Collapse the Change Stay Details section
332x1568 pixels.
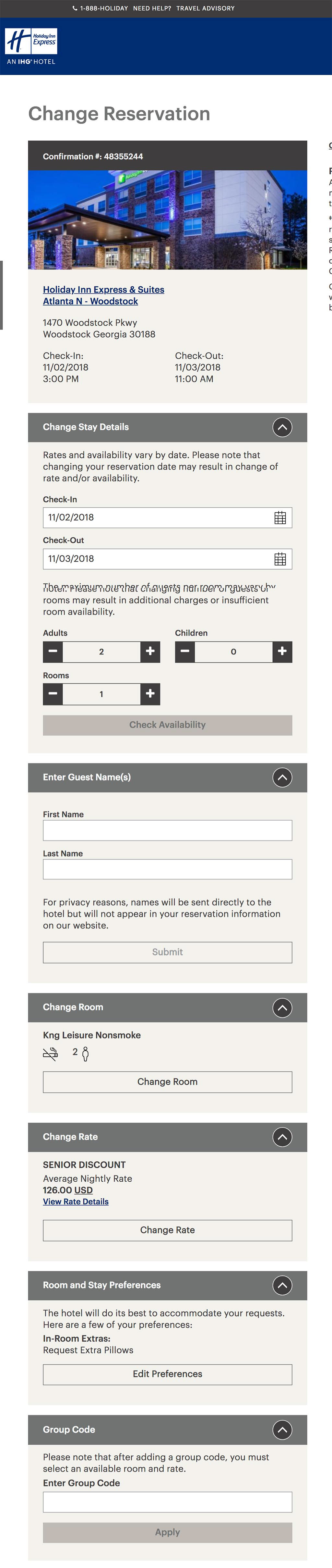click(282, 427)
